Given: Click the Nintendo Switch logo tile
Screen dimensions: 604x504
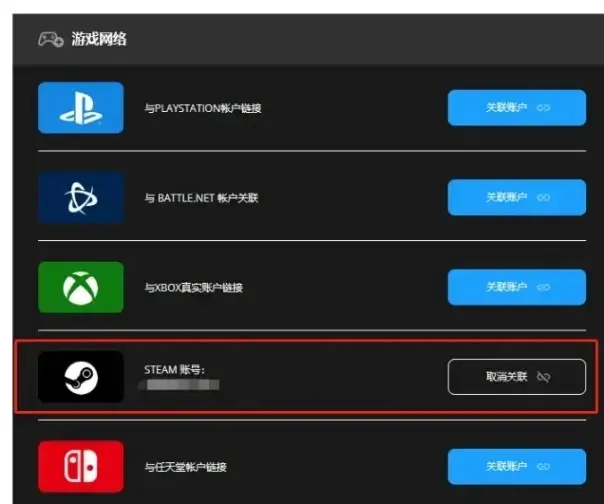Looking at the screenshot, I should pyautogui.click(x=81, y=467).
